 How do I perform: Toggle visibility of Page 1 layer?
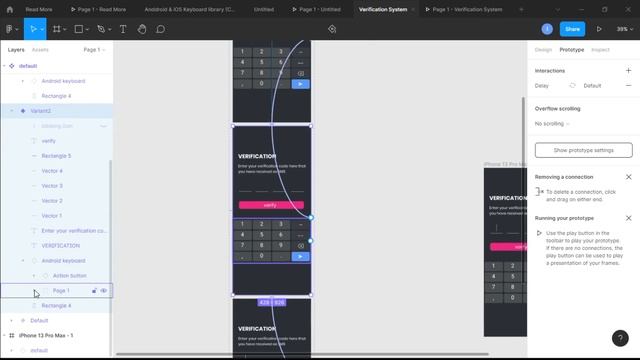pyautogui.click(x=104, y=291)
